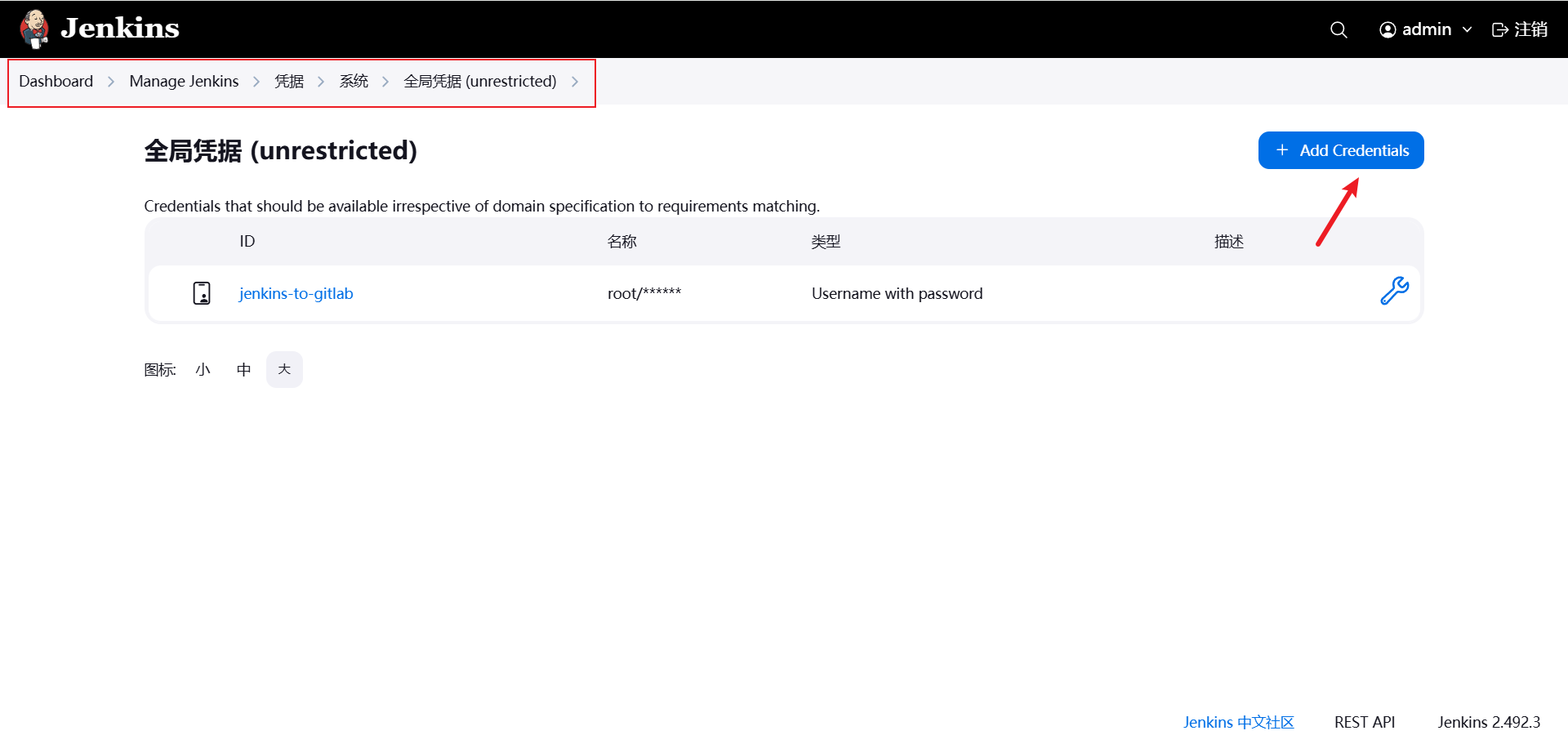1568x753 pixels.
Task: Click the 注销 logout button
Action: [1520, 29]
